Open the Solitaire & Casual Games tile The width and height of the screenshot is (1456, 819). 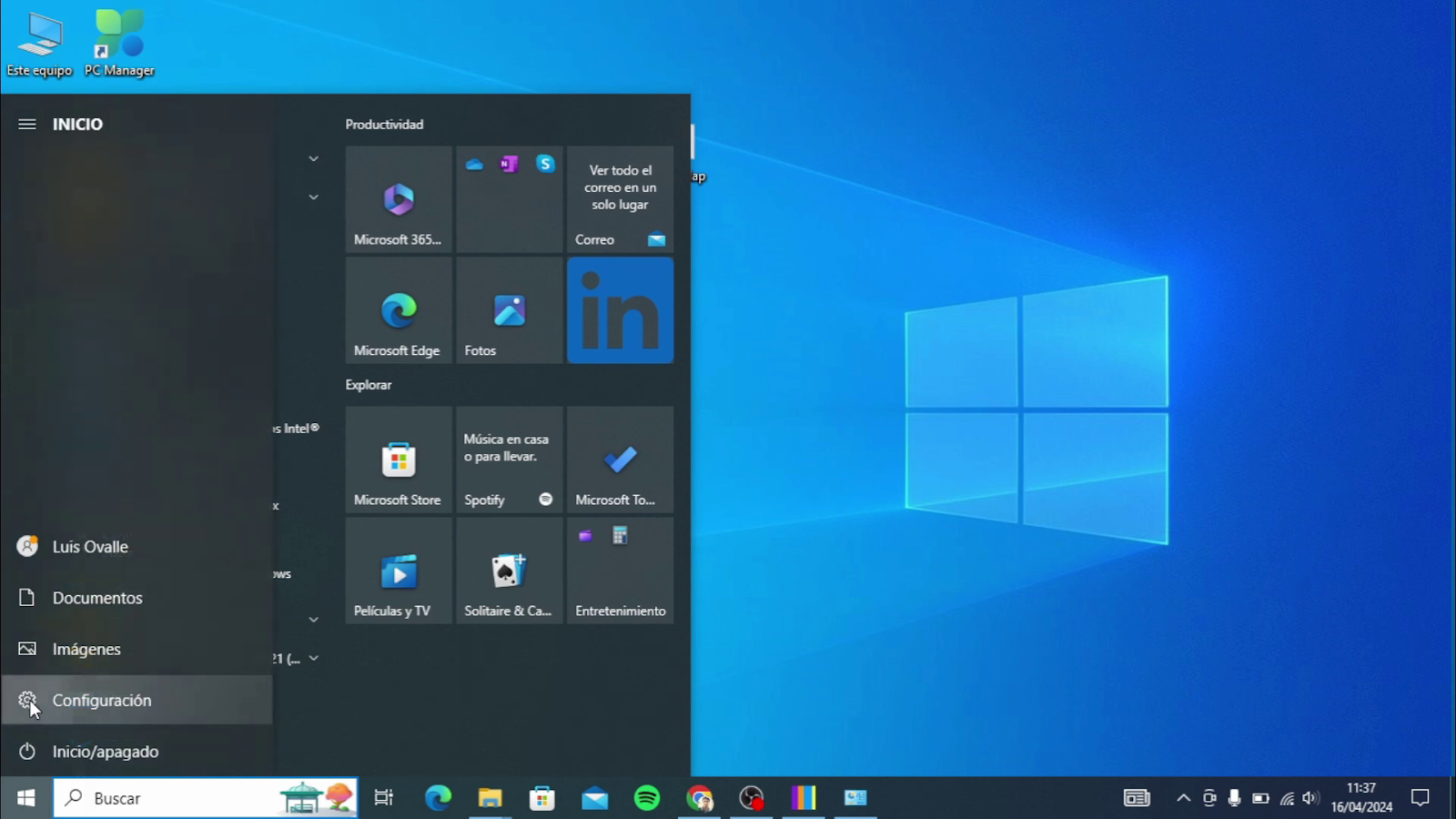[x=510, y=571]
